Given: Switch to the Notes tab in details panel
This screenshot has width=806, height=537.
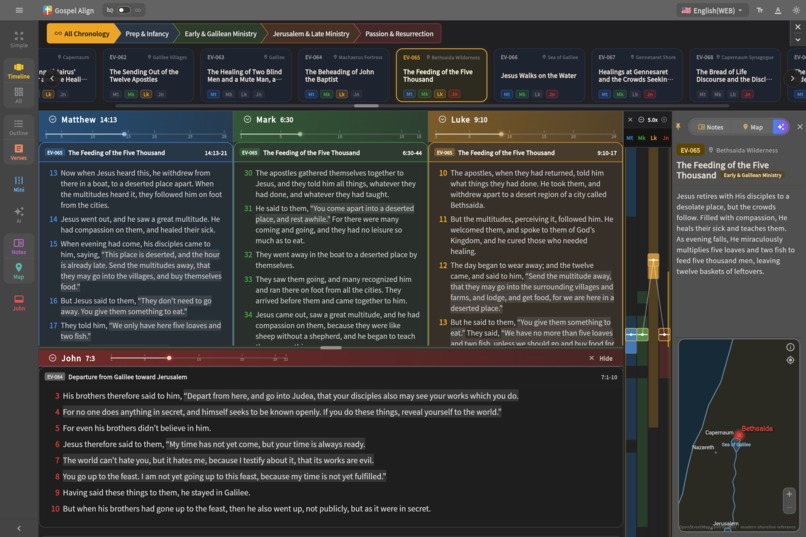Looking at the screenshot, I should pyautogui.click(x=710, y=127).
